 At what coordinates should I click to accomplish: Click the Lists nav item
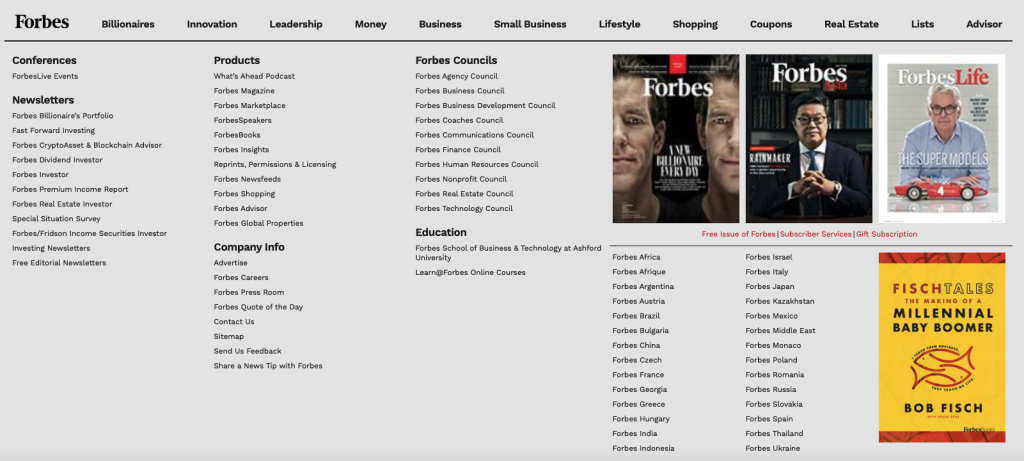point(922,24)
